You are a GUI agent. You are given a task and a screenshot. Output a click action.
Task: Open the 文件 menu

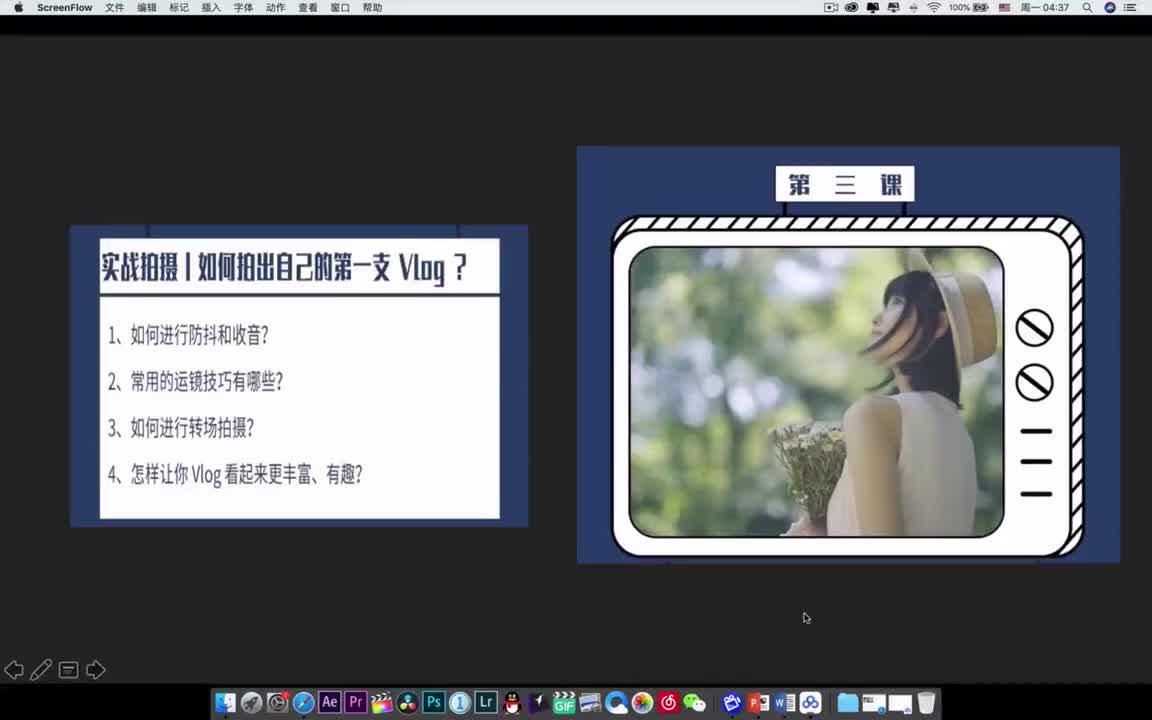pyautogui.click(x=115, y=7)
